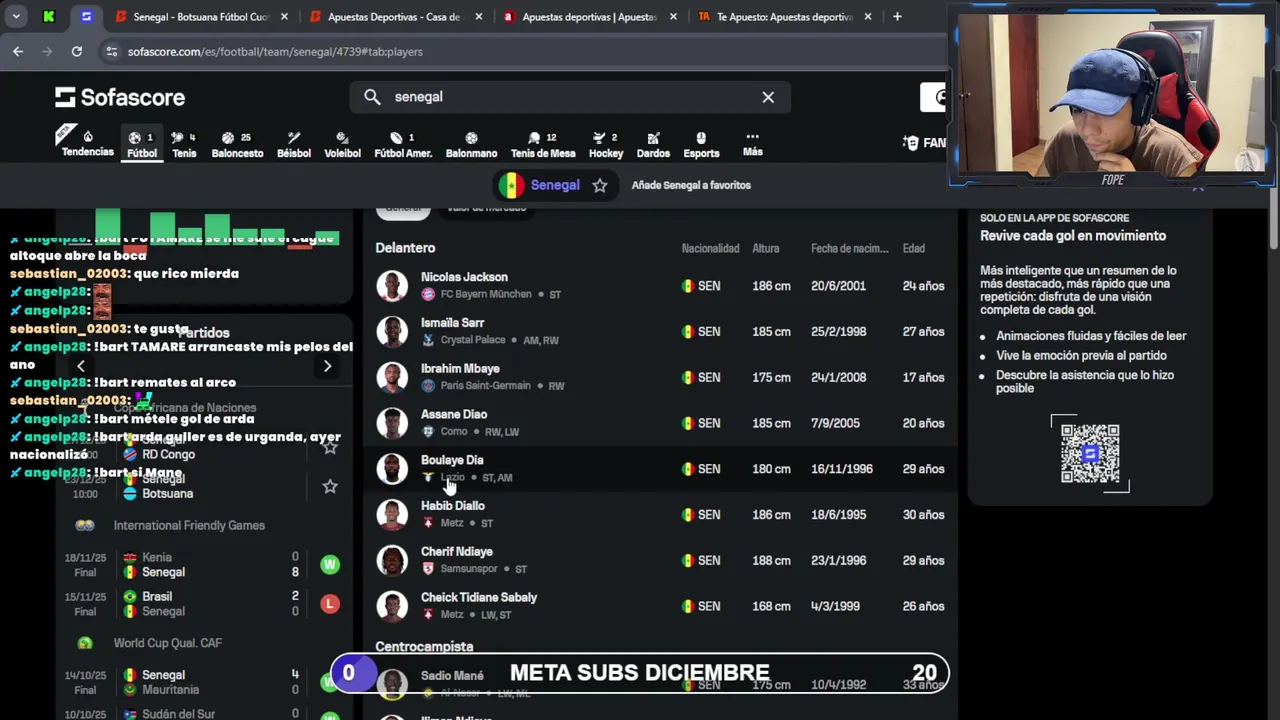
Task: Click the address bar URL
Action: coord(275,51)
